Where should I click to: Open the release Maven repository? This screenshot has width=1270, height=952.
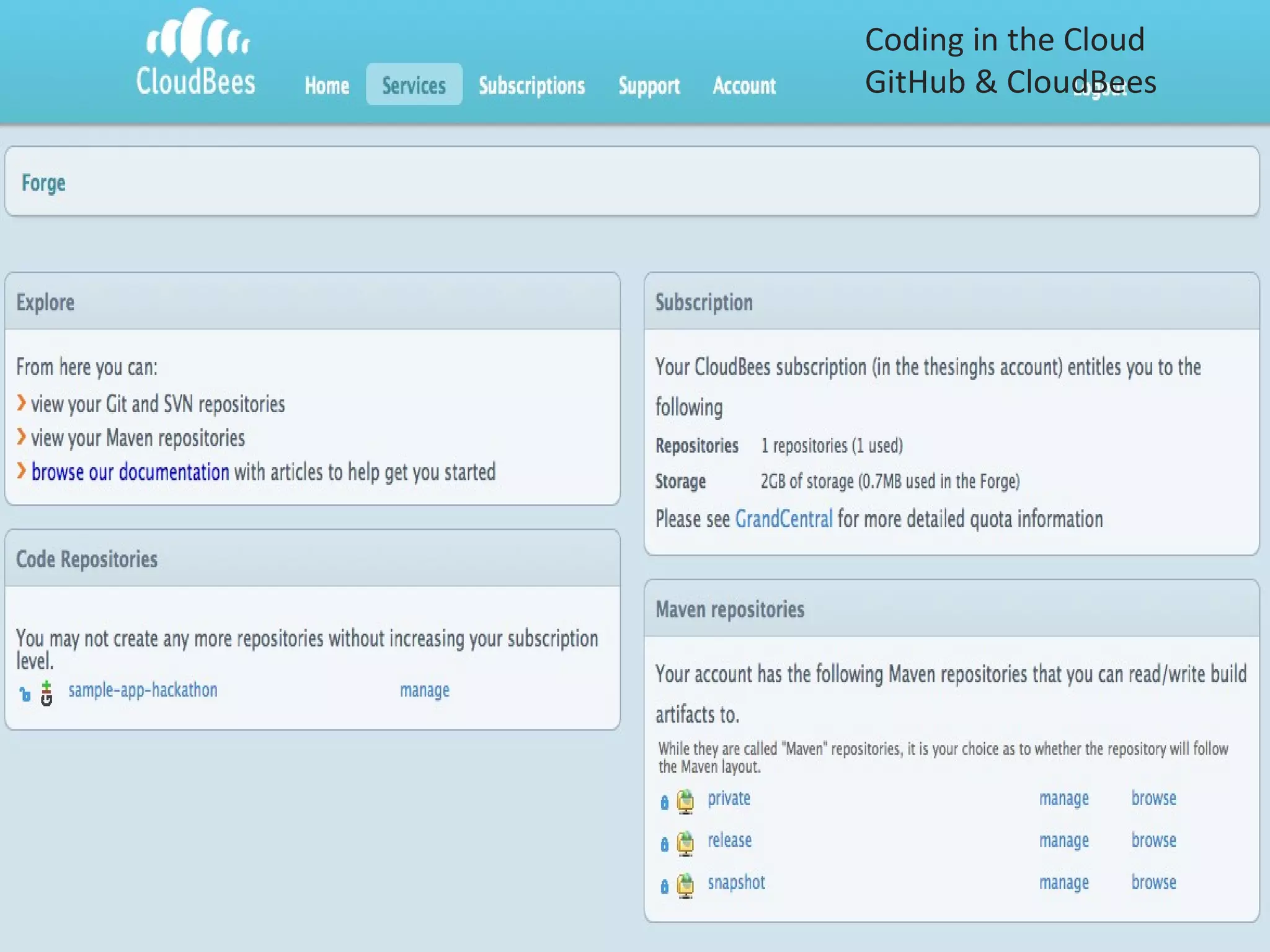(730, 840)
